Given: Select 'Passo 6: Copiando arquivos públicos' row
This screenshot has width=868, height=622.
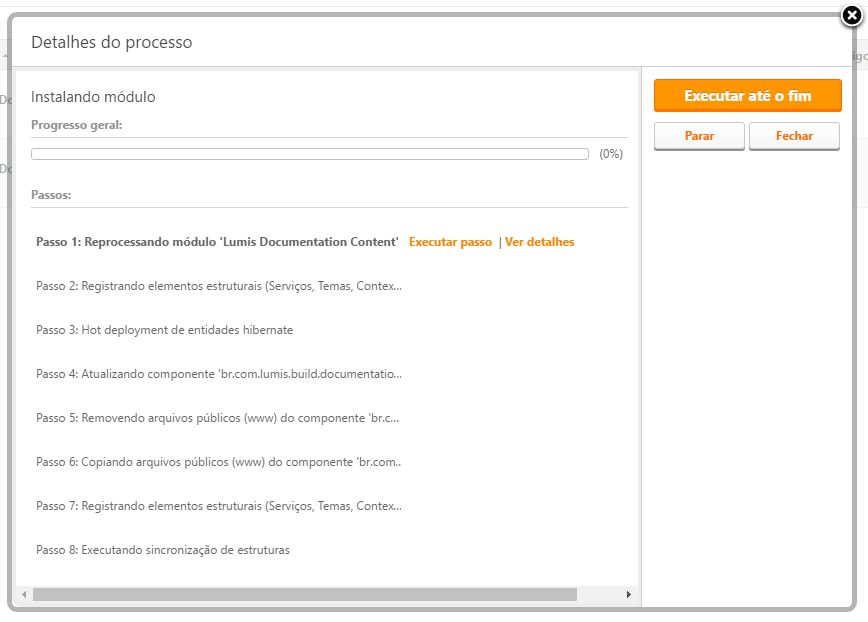Looking at the screenshot, I should tap(219, 462).
